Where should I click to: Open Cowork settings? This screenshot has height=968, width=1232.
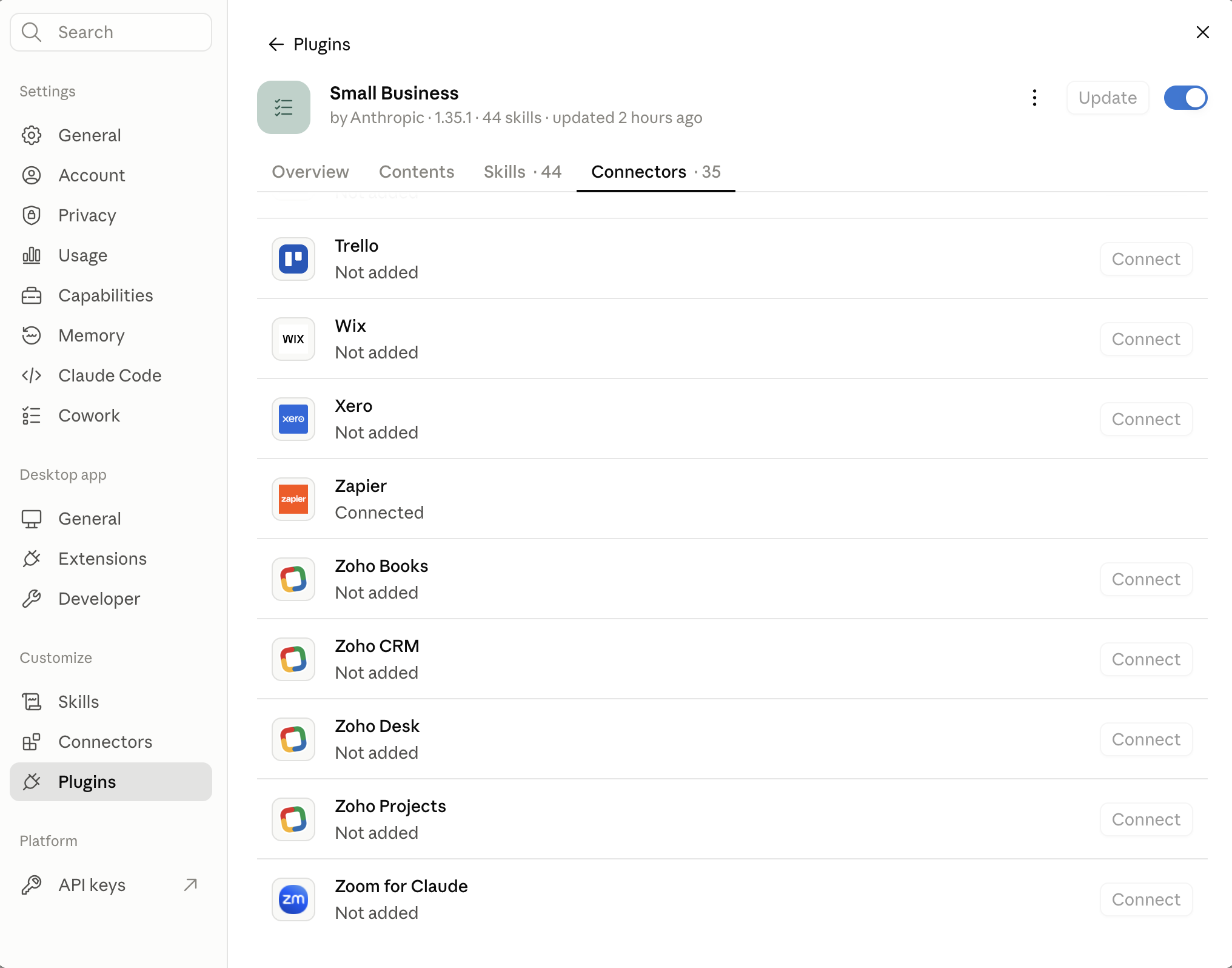[x=111, y=415]
